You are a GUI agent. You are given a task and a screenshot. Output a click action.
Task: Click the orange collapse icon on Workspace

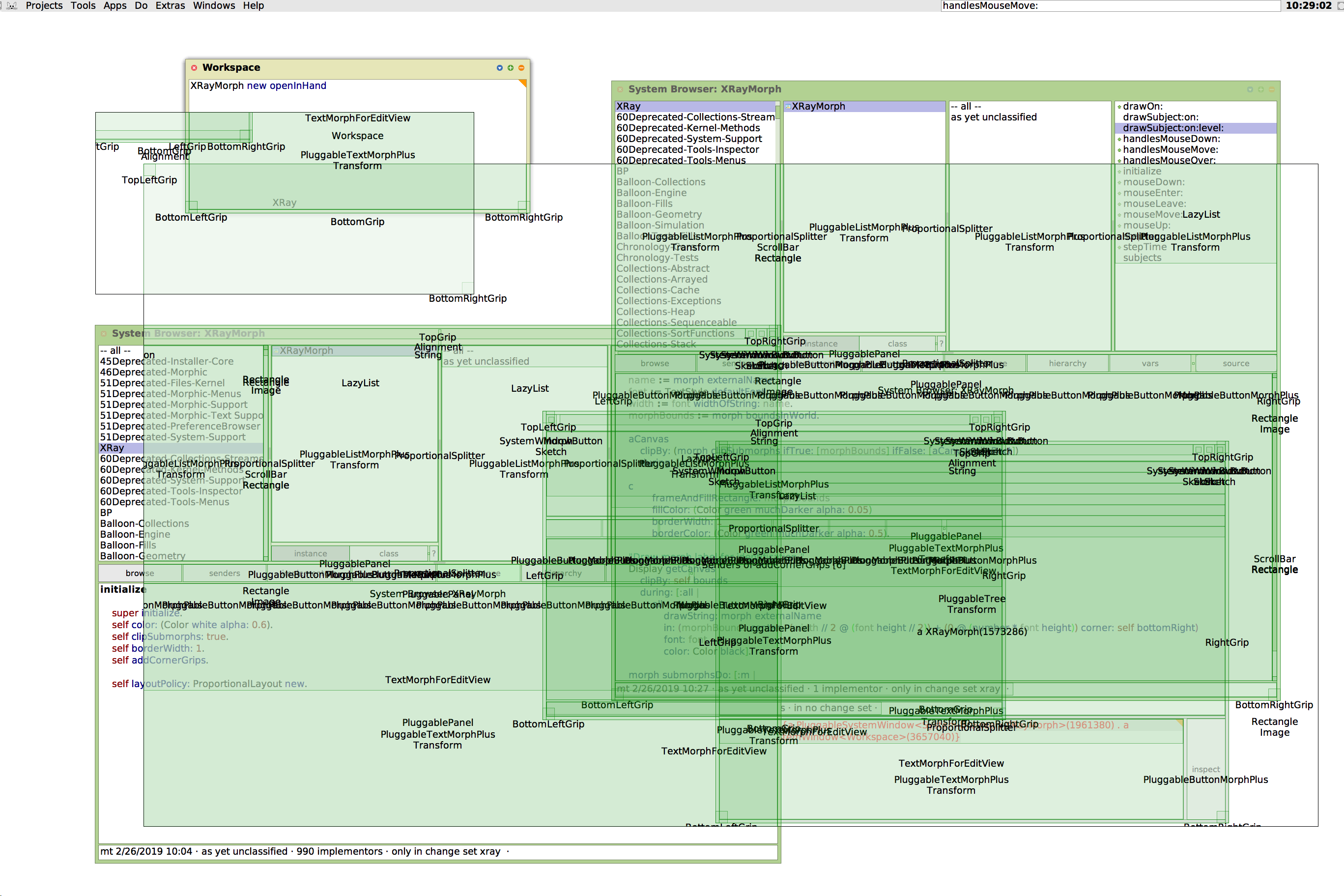[x=521, y=67]
